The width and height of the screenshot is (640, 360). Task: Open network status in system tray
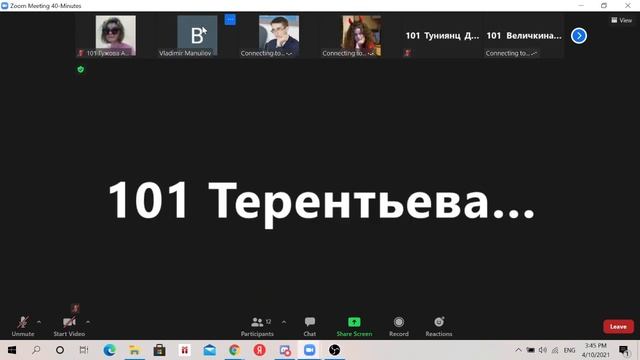coord(555,350)
